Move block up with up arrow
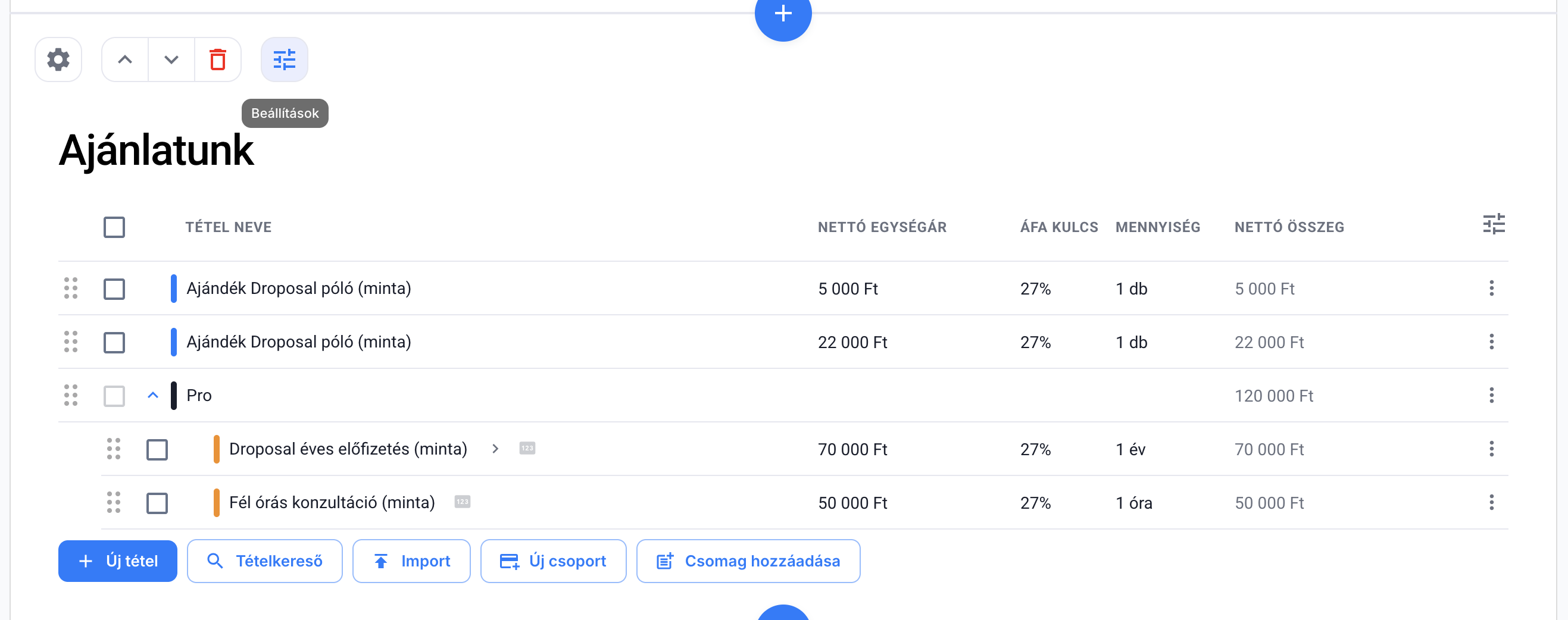Screen dimensions: 1568x620 pos(125,60)
